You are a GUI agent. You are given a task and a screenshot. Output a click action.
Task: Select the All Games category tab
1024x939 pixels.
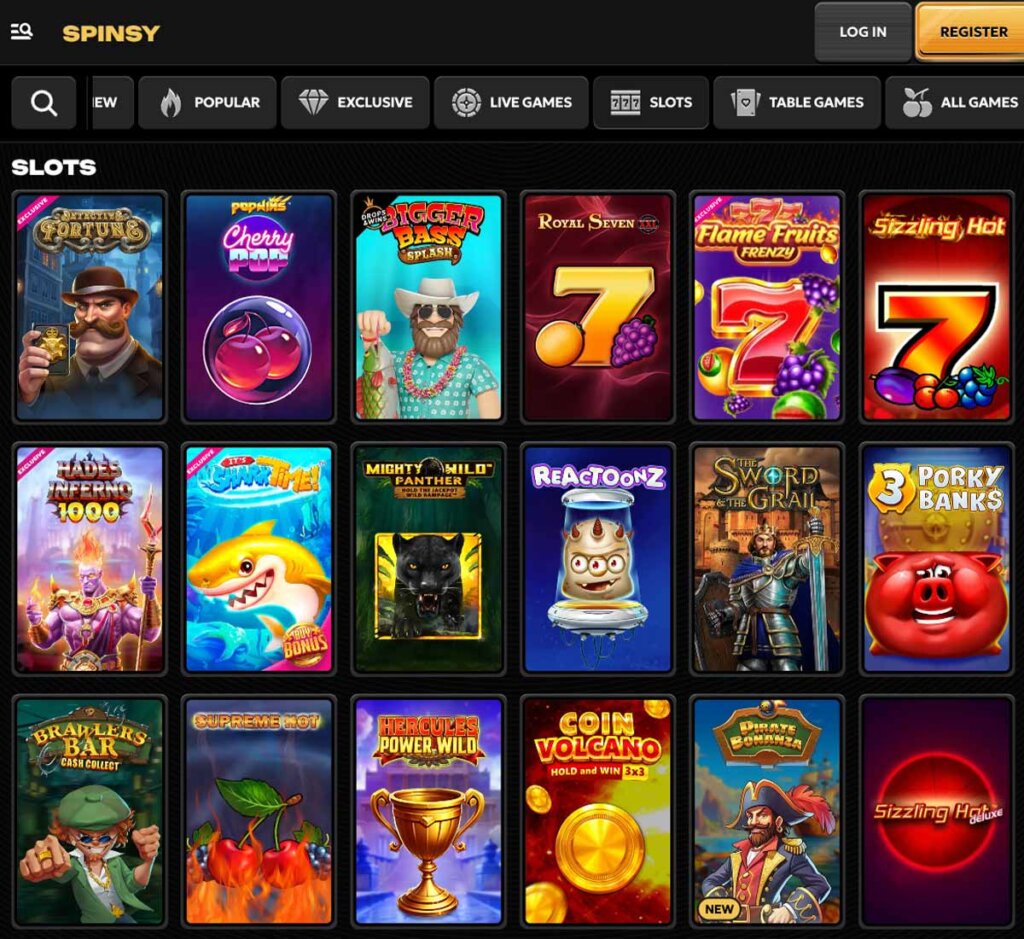click(x=957, y=103)
